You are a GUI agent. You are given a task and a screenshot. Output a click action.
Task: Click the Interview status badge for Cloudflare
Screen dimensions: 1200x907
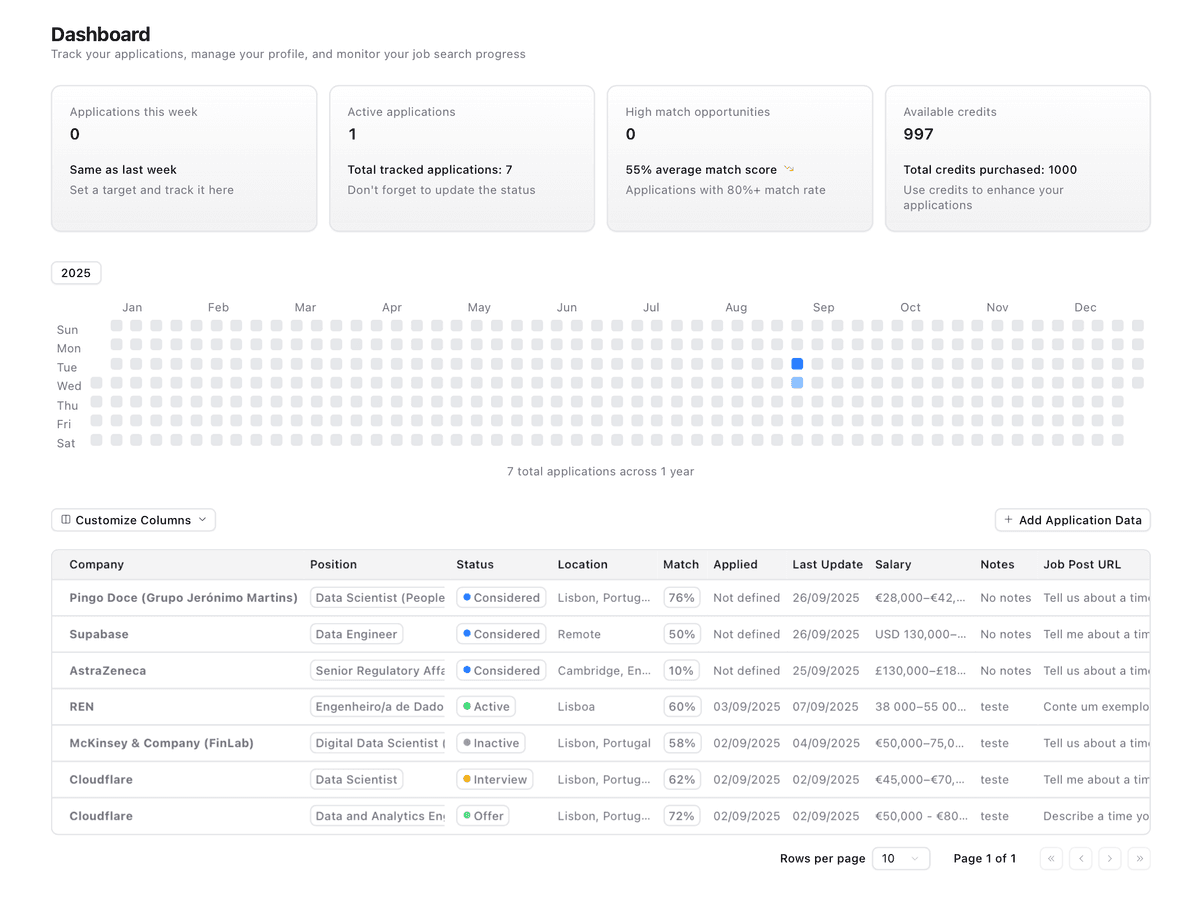(x=494, y=779)
